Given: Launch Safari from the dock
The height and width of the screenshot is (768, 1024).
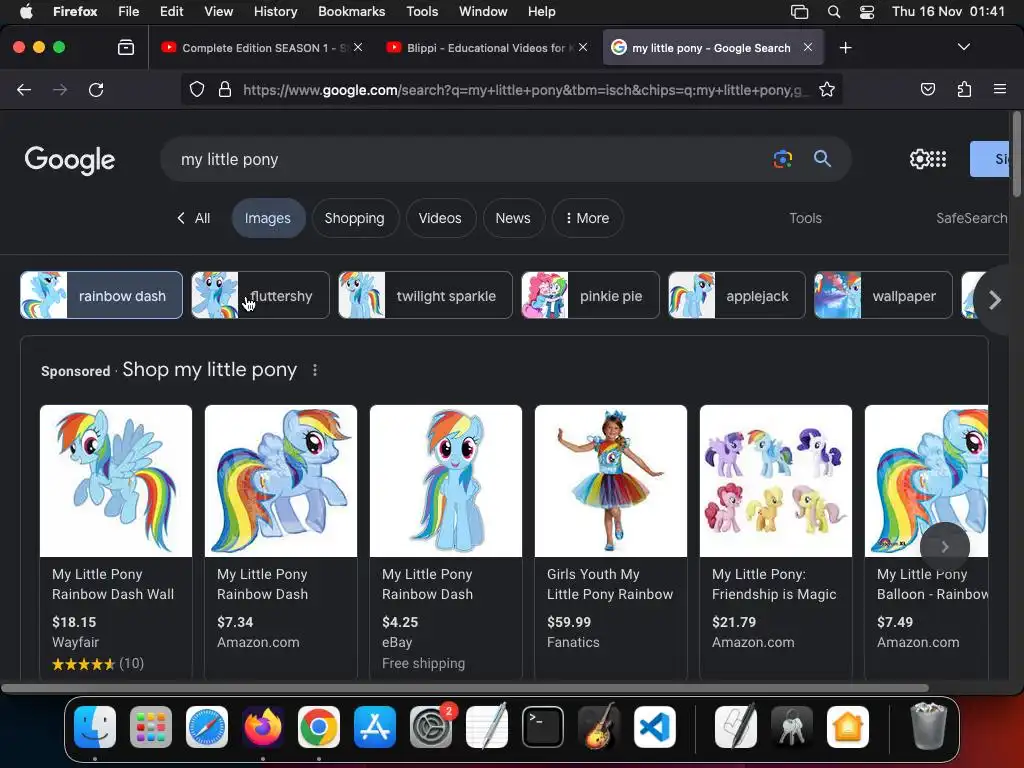Looking at the screenshot, I should (207, 727).
